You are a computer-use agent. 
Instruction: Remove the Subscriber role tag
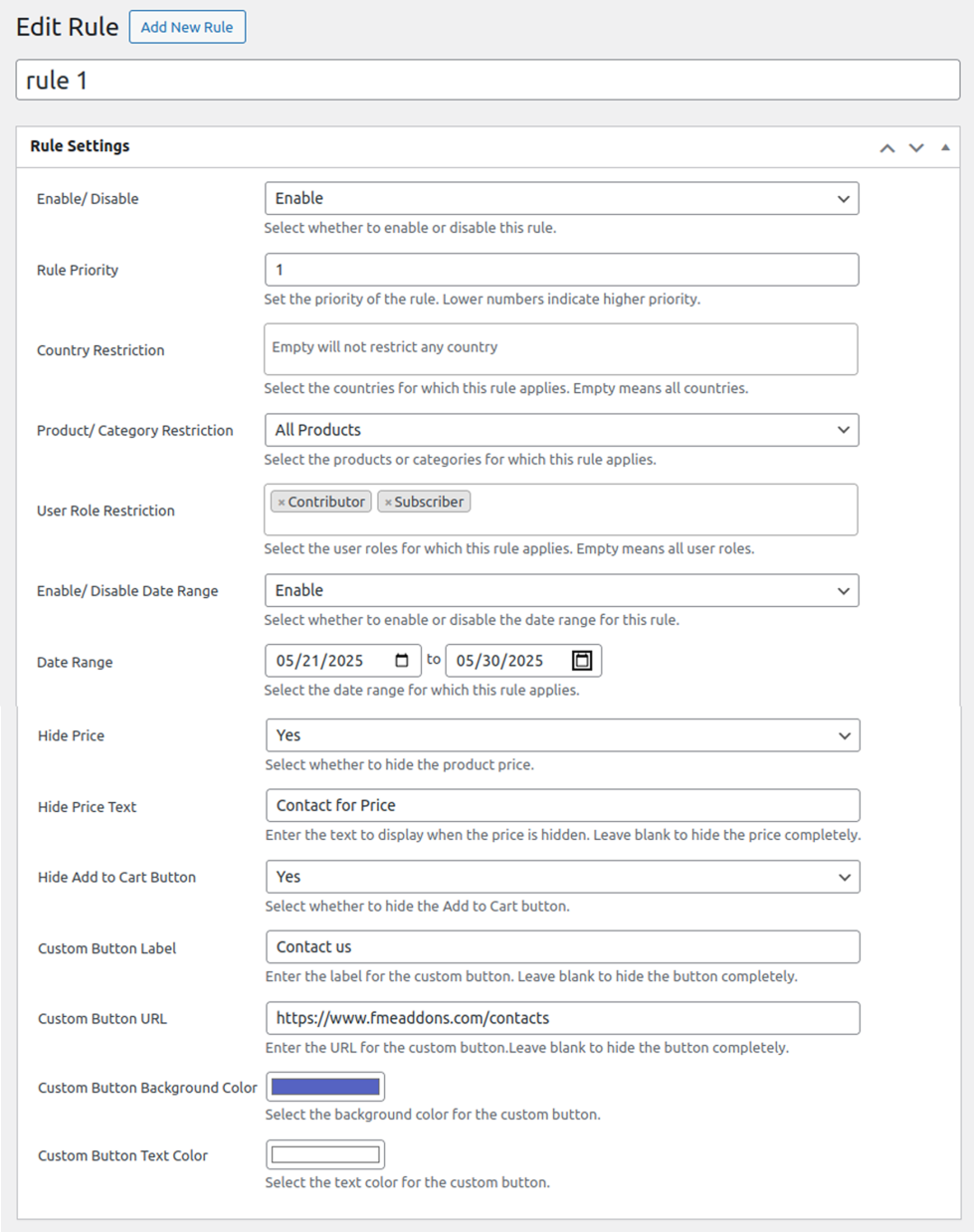[x=388, y=503]
